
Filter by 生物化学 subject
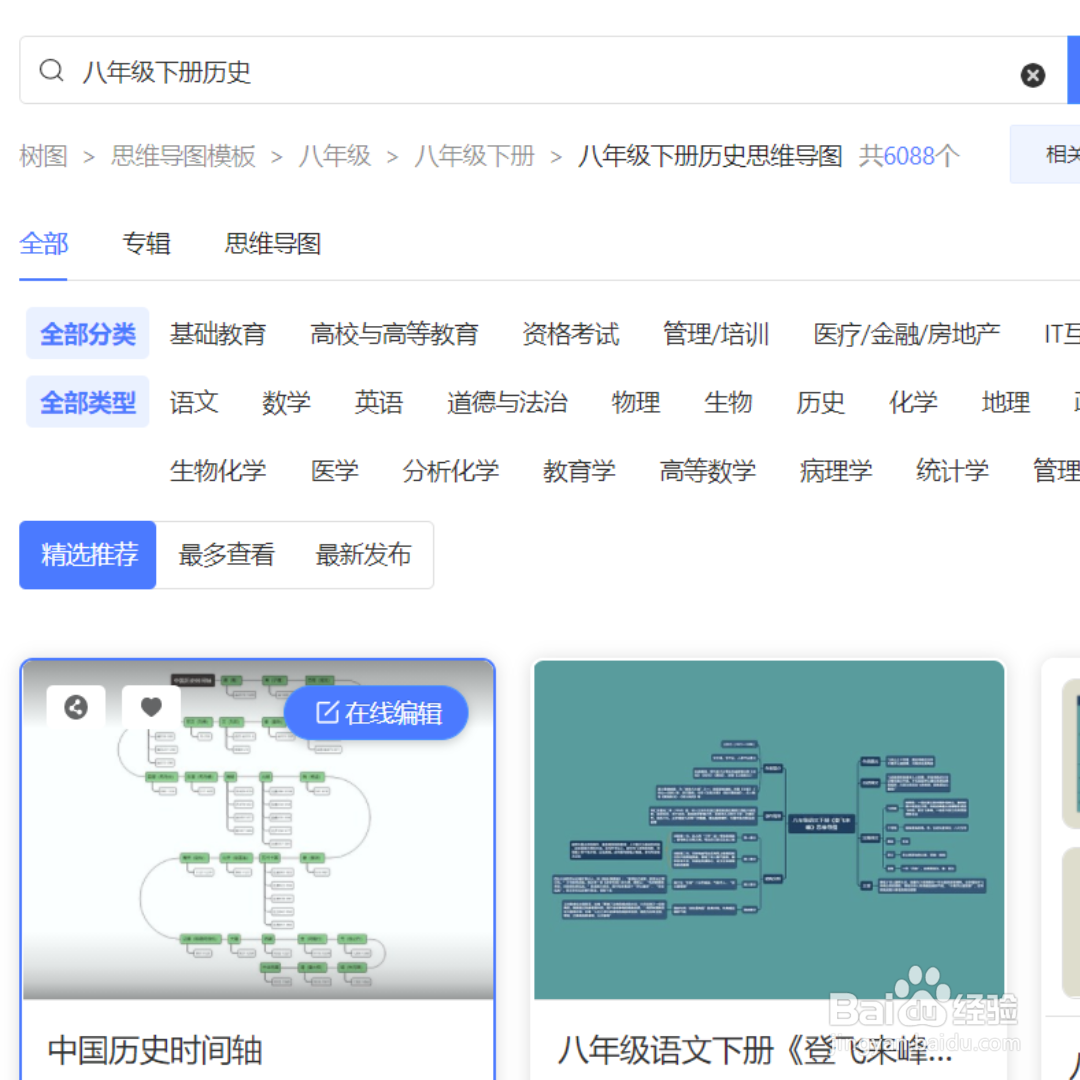(218, 471)
